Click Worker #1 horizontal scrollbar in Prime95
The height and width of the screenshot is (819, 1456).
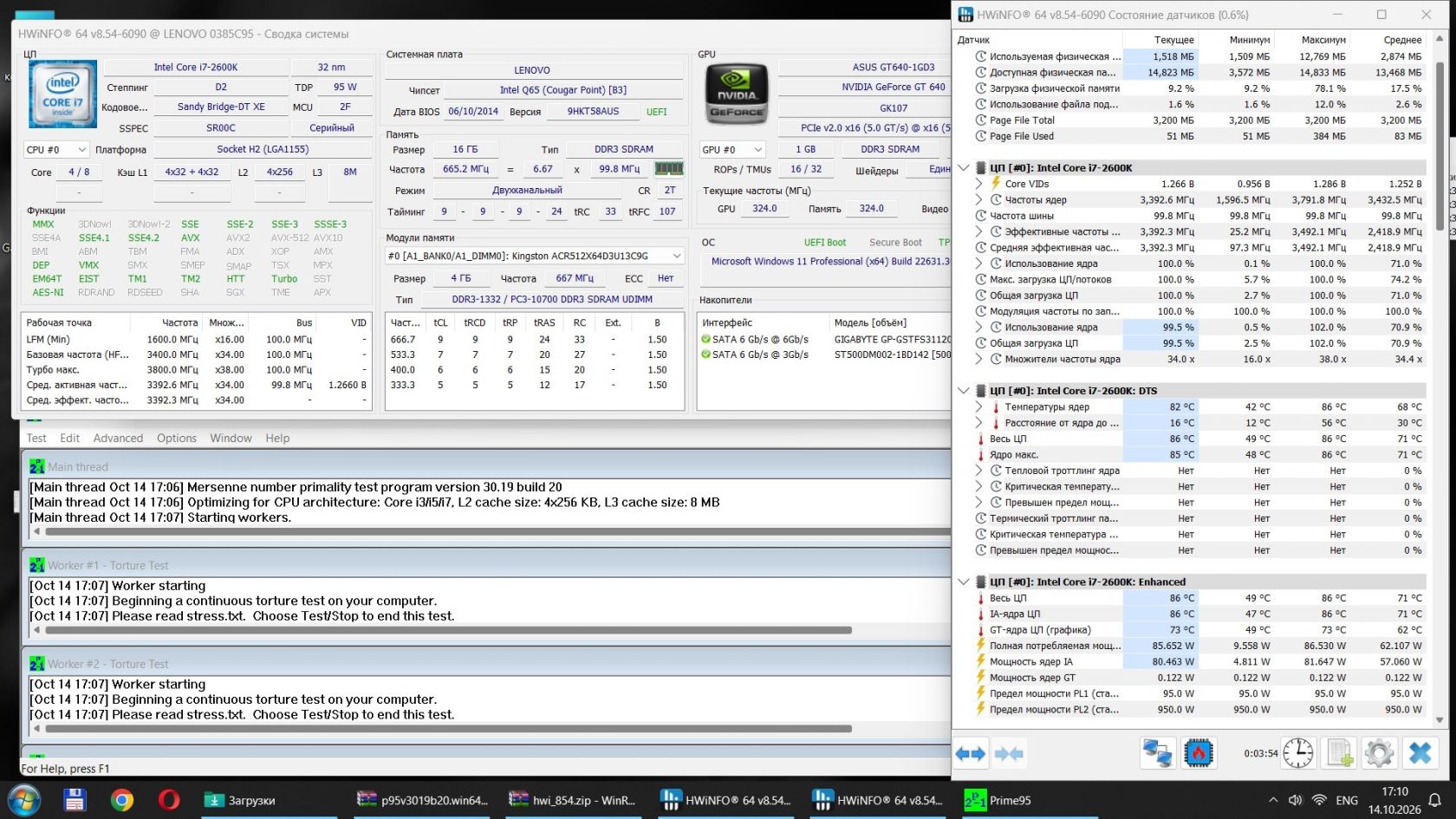(x=448, y=630)
